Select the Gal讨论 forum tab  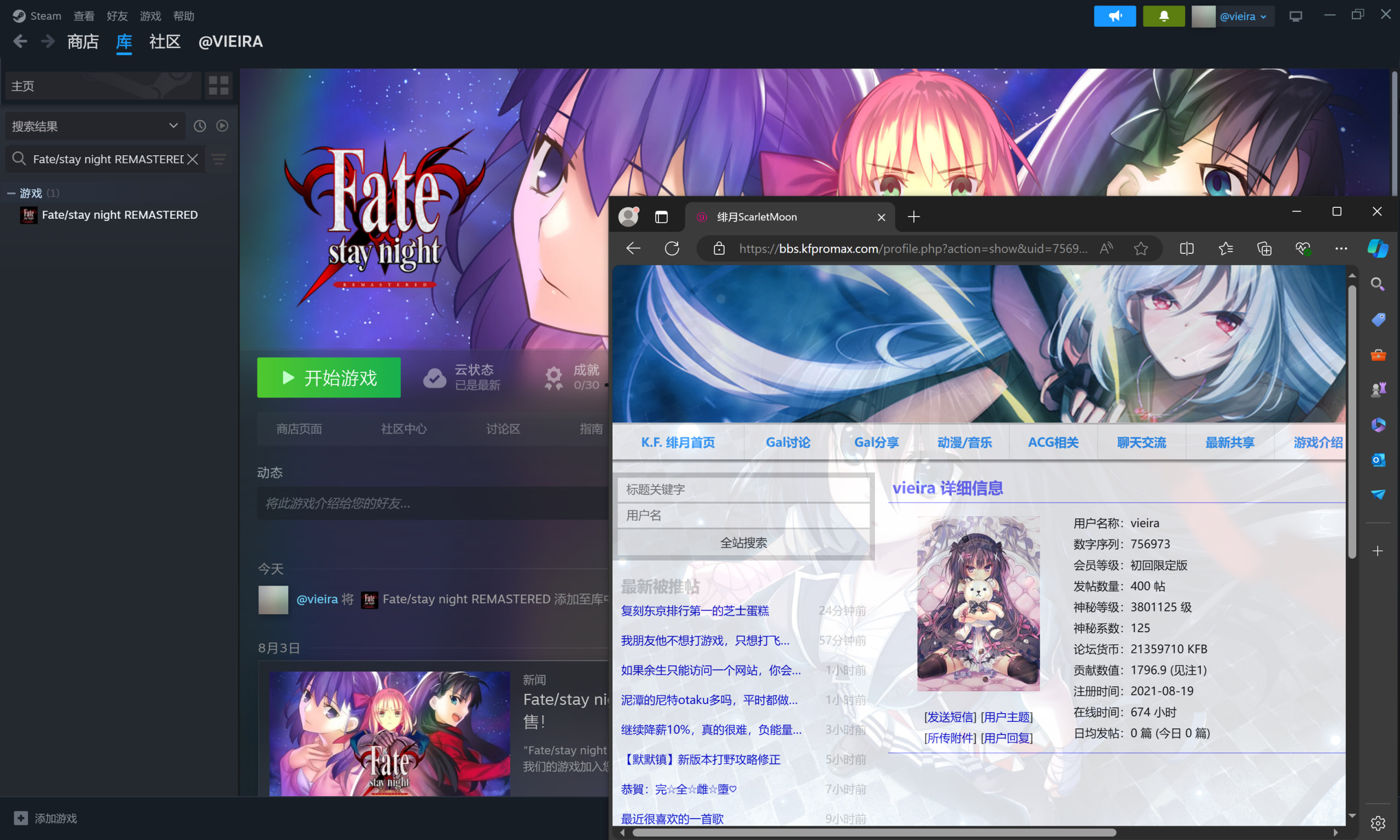(x=787, y=442)
